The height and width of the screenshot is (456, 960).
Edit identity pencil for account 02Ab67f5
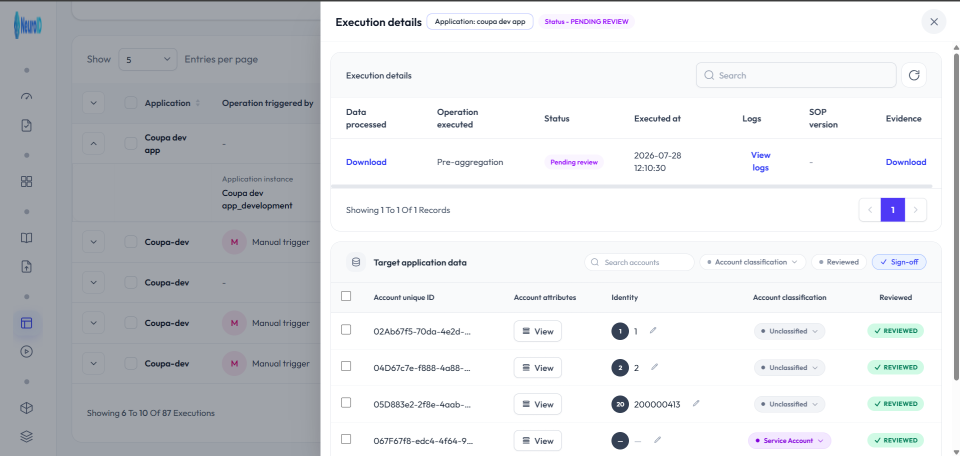653,331
